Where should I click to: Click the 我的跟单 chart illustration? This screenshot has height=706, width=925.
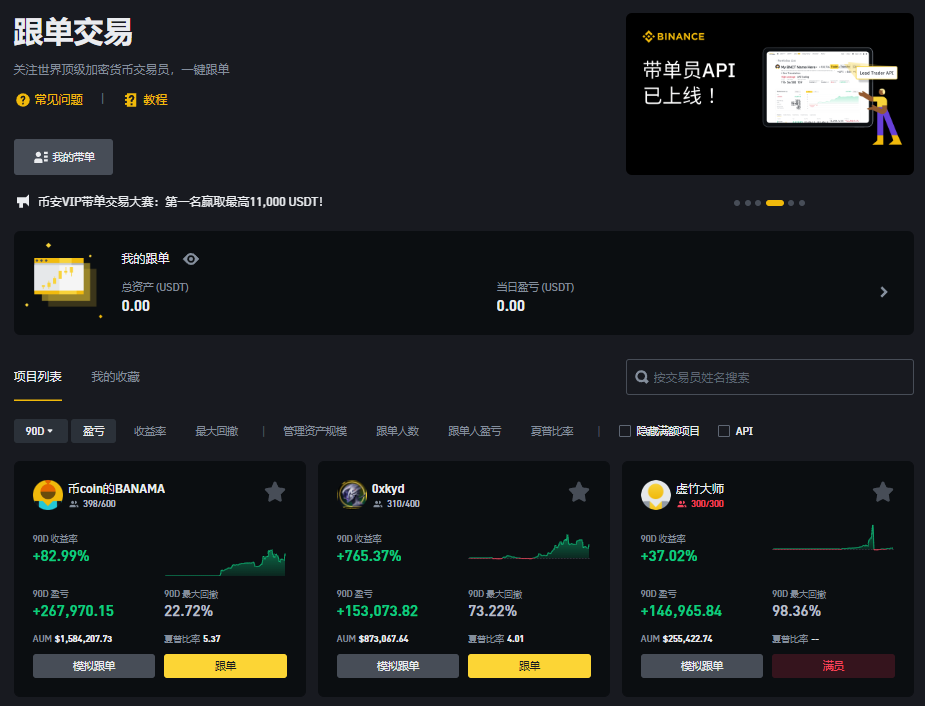point(64,281)
